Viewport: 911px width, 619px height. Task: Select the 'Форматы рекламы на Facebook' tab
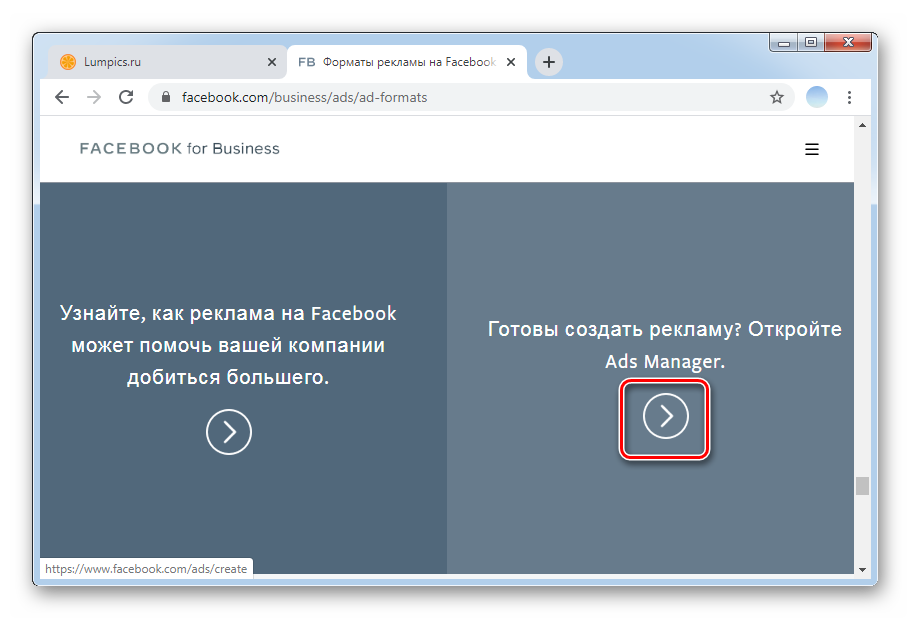[x=400, y=62]
